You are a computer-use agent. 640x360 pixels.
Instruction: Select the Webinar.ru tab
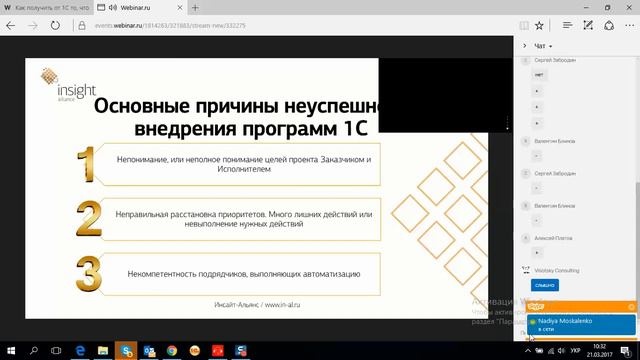[x=140, y=7]
